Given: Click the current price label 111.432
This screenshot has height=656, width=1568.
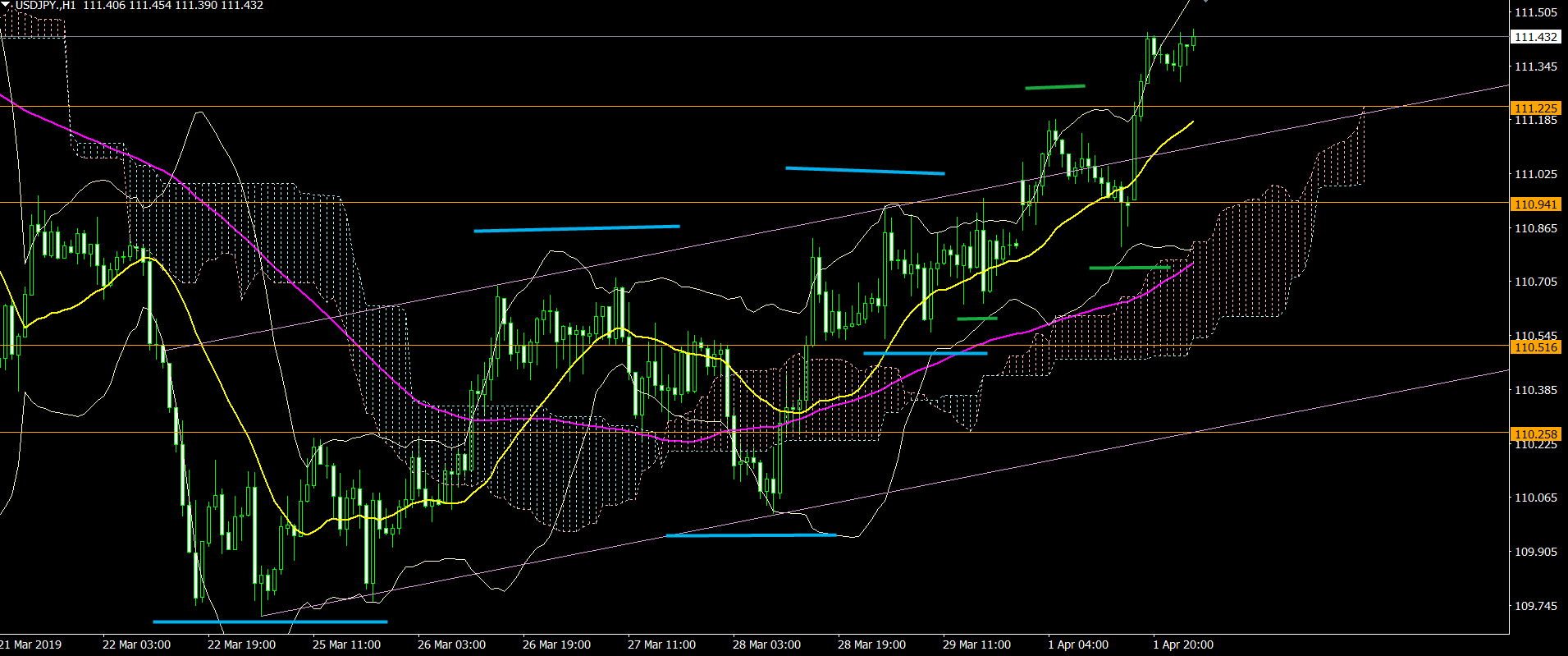Looking at the screenshot, I should click(1535, 37).
